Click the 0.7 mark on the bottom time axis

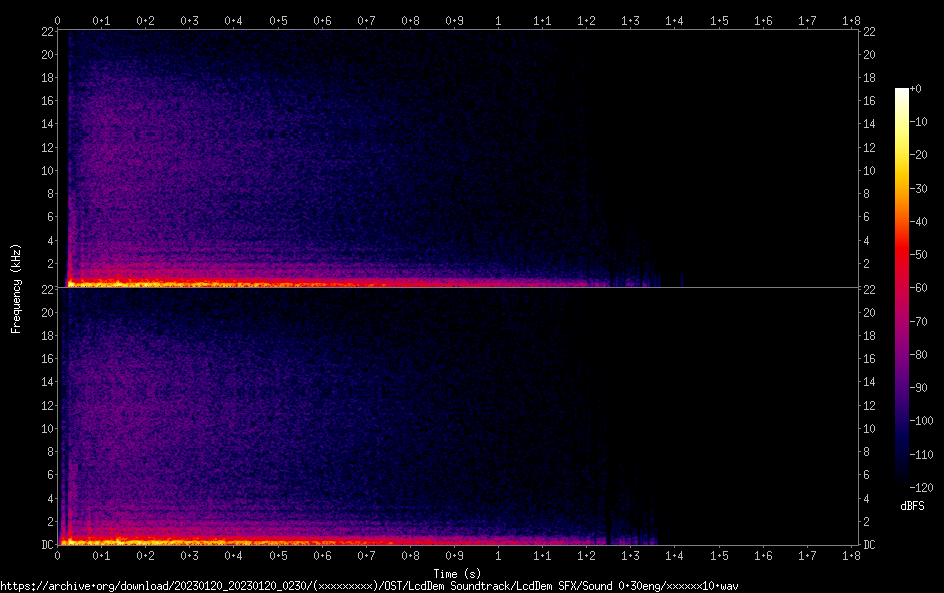point(366,556)
